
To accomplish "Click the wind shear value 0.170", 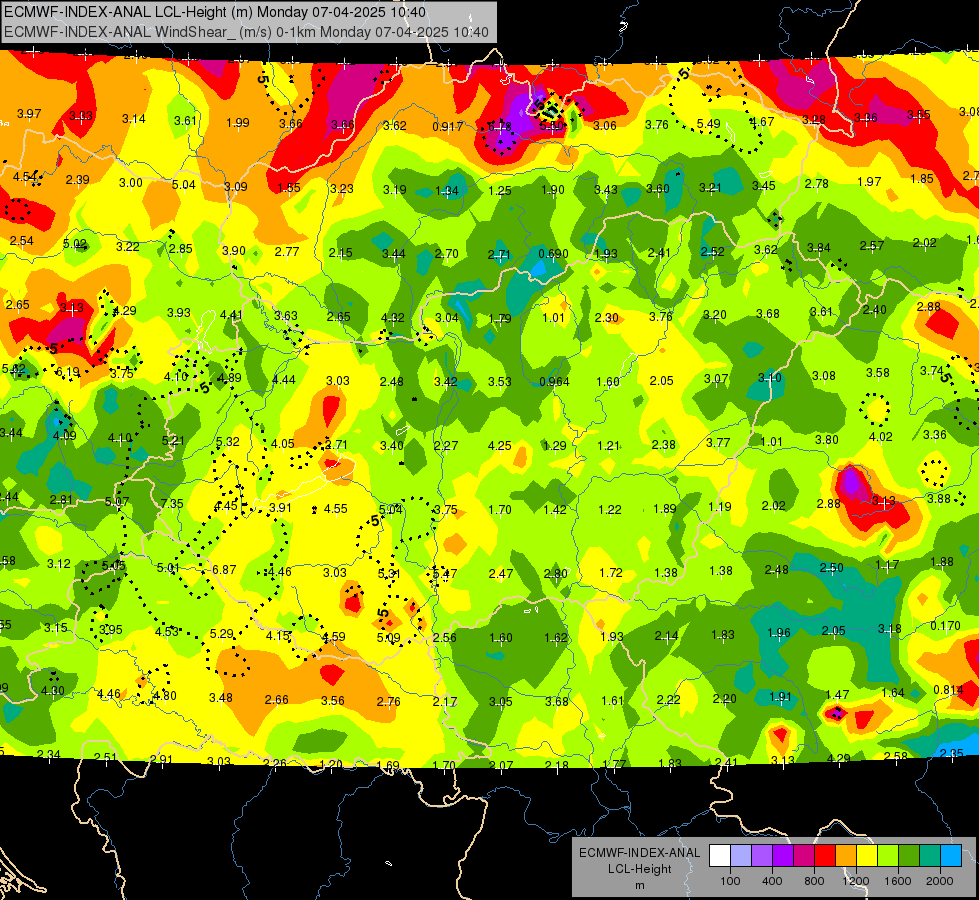I will (x=945, y=626).
